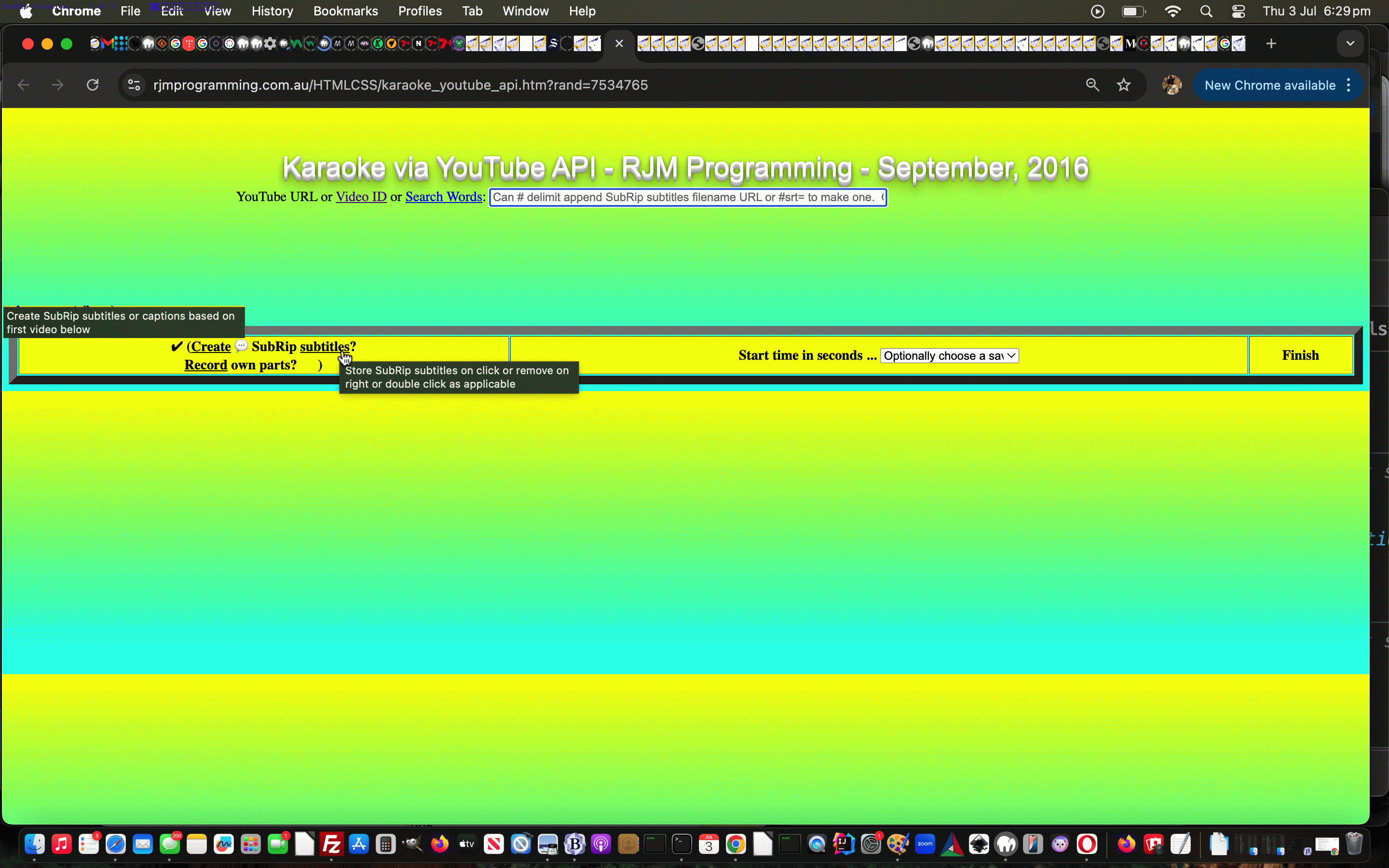This screenshot has height=868, width=1389.
Task: Click the Record link
Action: click(205, 365)
